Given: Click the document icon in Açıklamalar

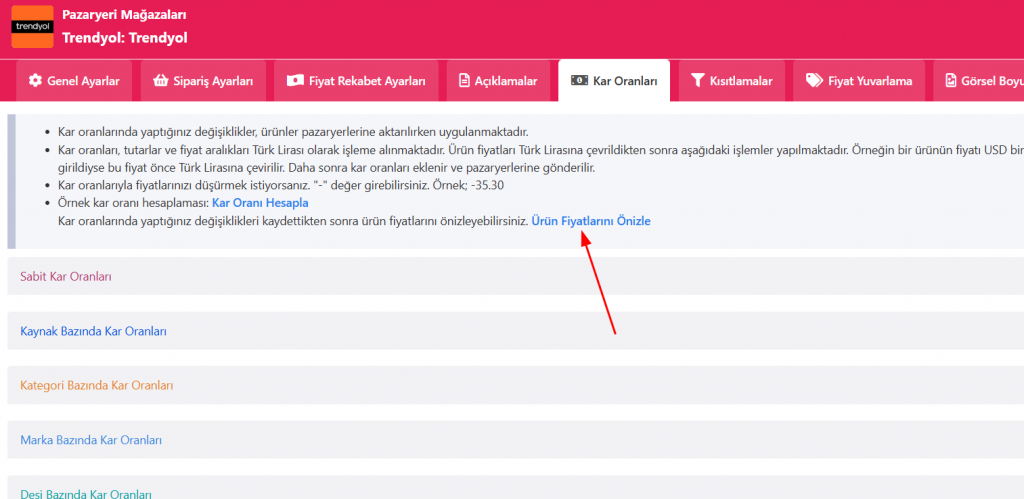Looking at the screenshot, I should pyautogui.click(x=465, y=81).
